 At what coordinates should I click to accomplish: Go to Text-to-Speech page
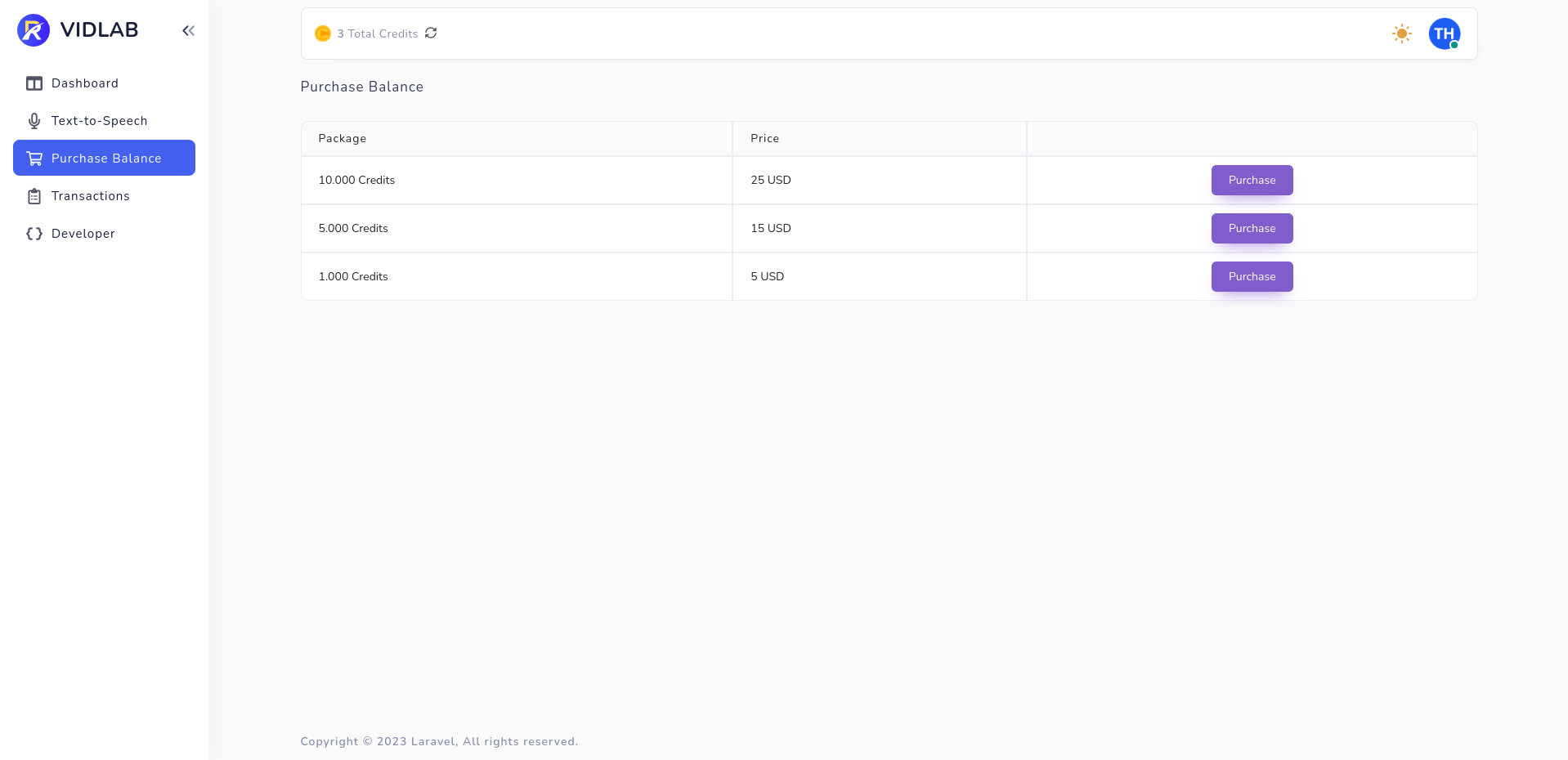click(104, 121)
